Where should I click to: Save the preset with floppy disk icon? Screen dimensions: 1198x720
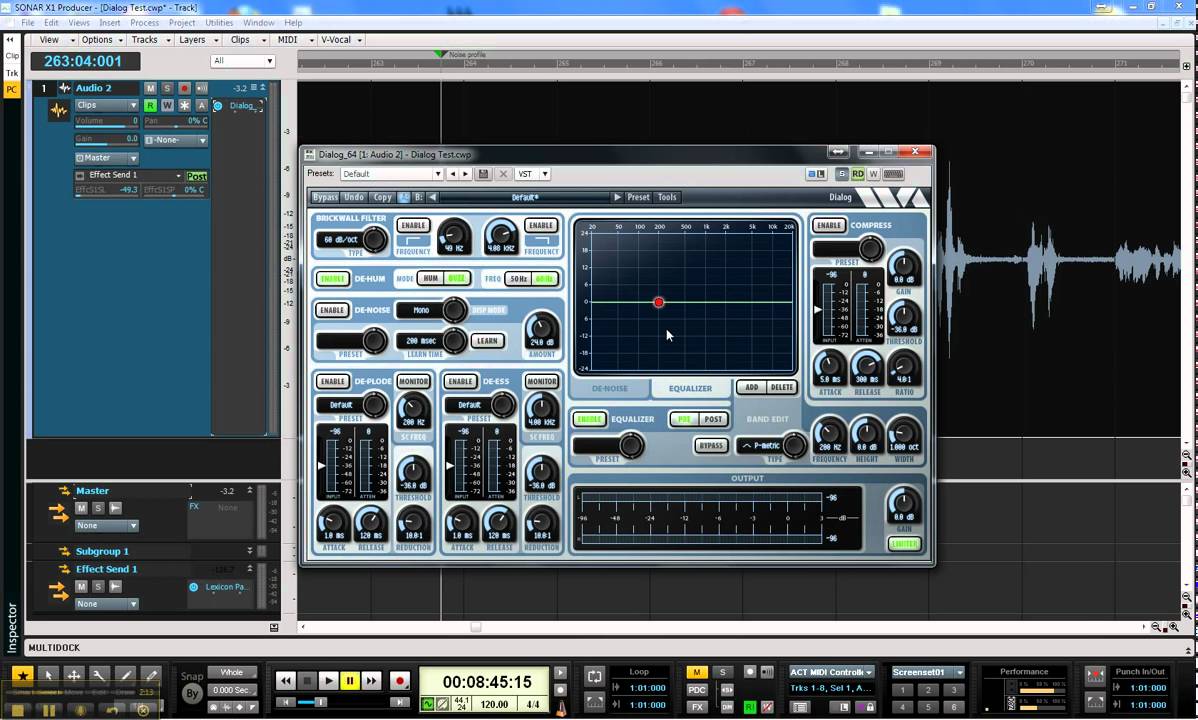[483, 174]
